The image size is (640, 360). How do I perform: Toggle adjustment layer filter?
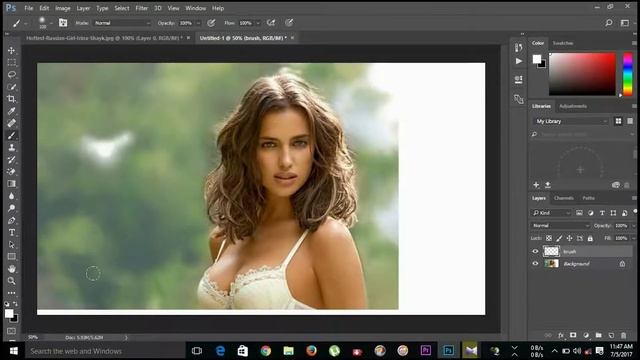click(x=591, y=213)
